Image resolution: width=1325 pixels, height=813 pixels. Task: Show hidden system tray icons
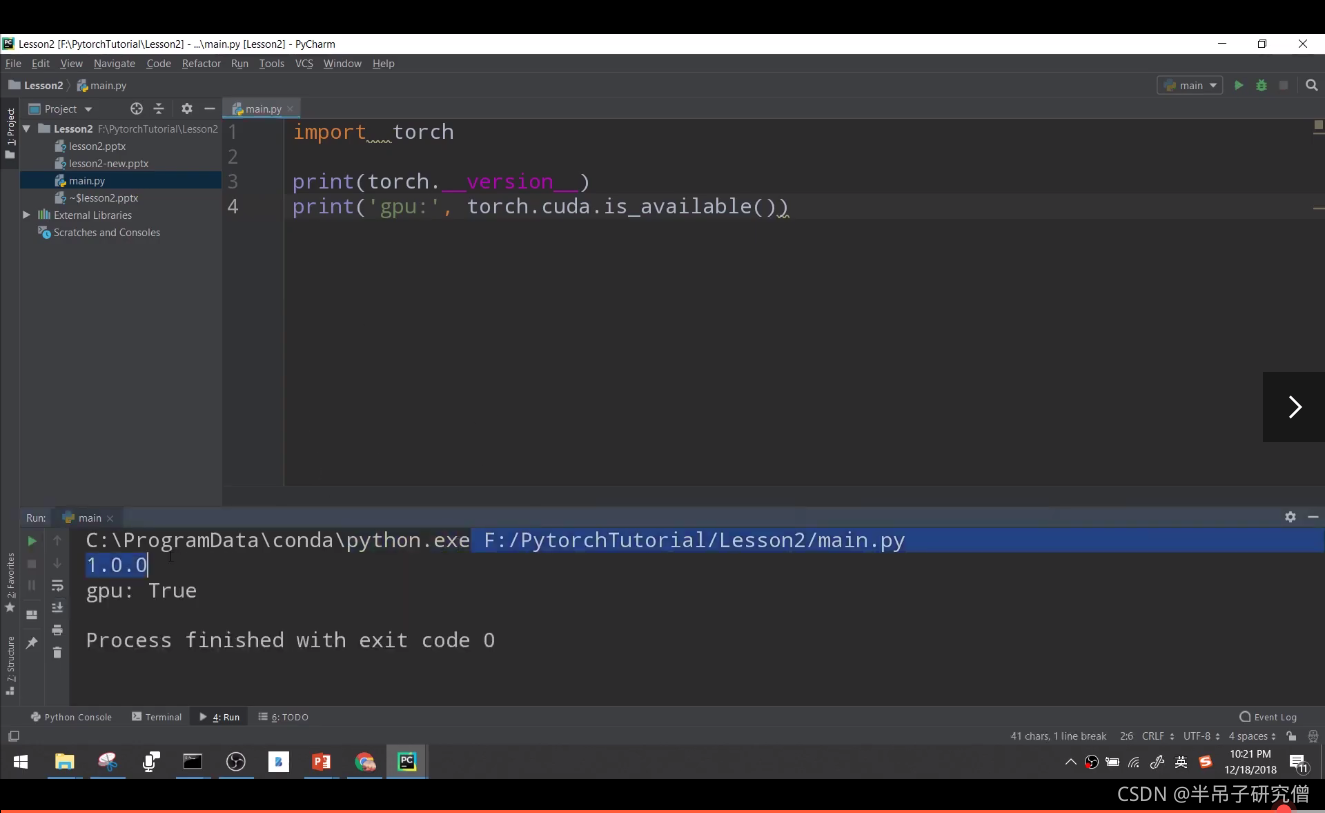point(1071,762)
